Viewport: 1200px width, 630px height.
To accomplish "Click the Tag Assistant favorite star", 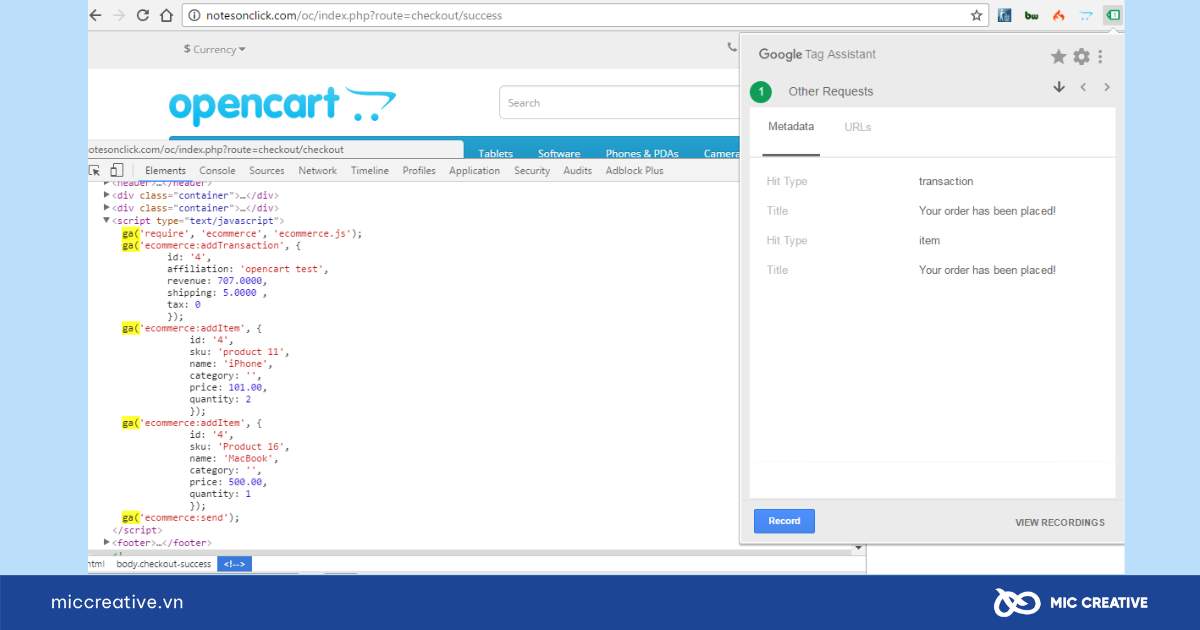I will coord(1058,57).
